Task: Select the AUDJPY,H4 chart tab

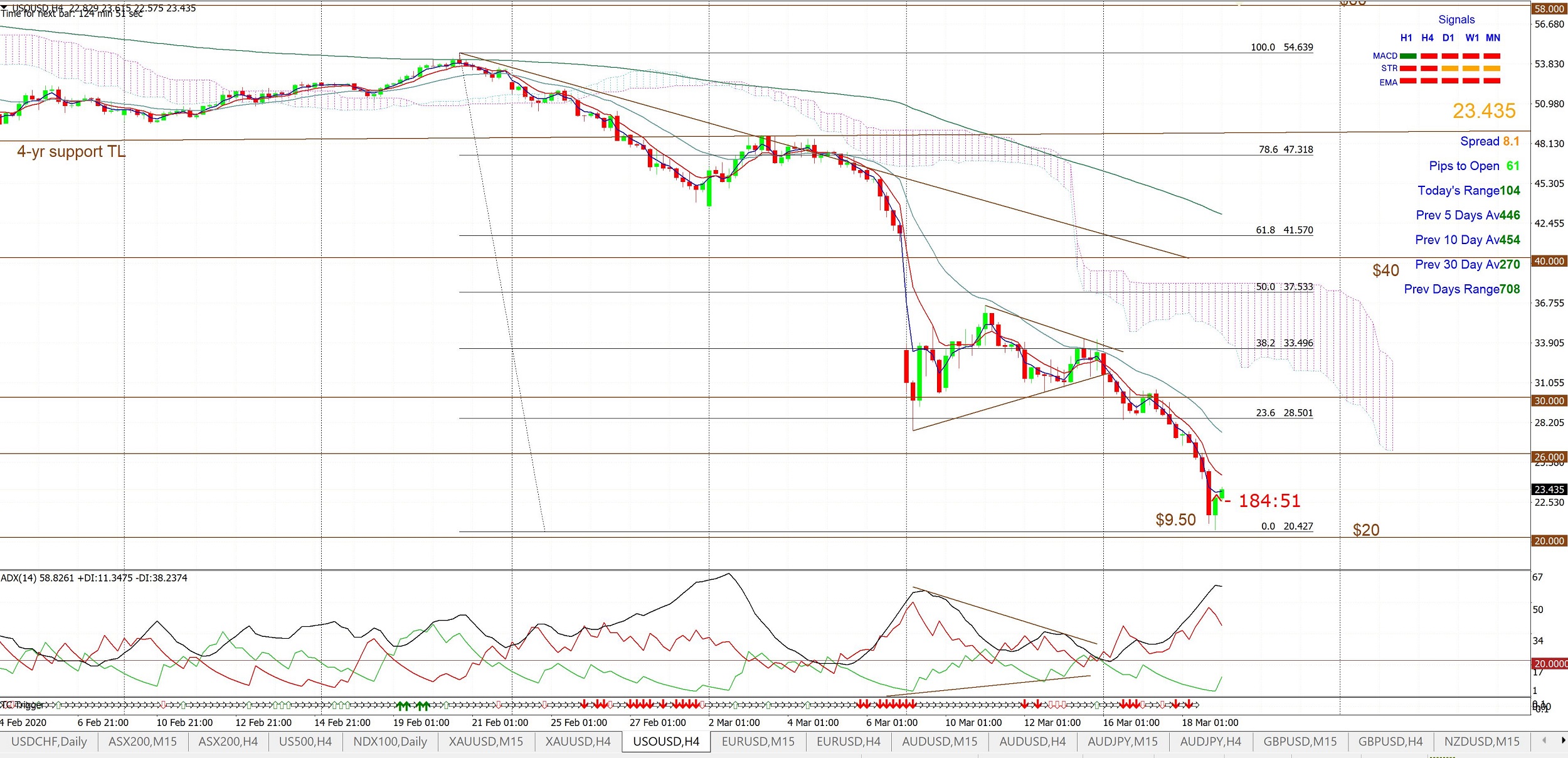Action: (1210, 742)
